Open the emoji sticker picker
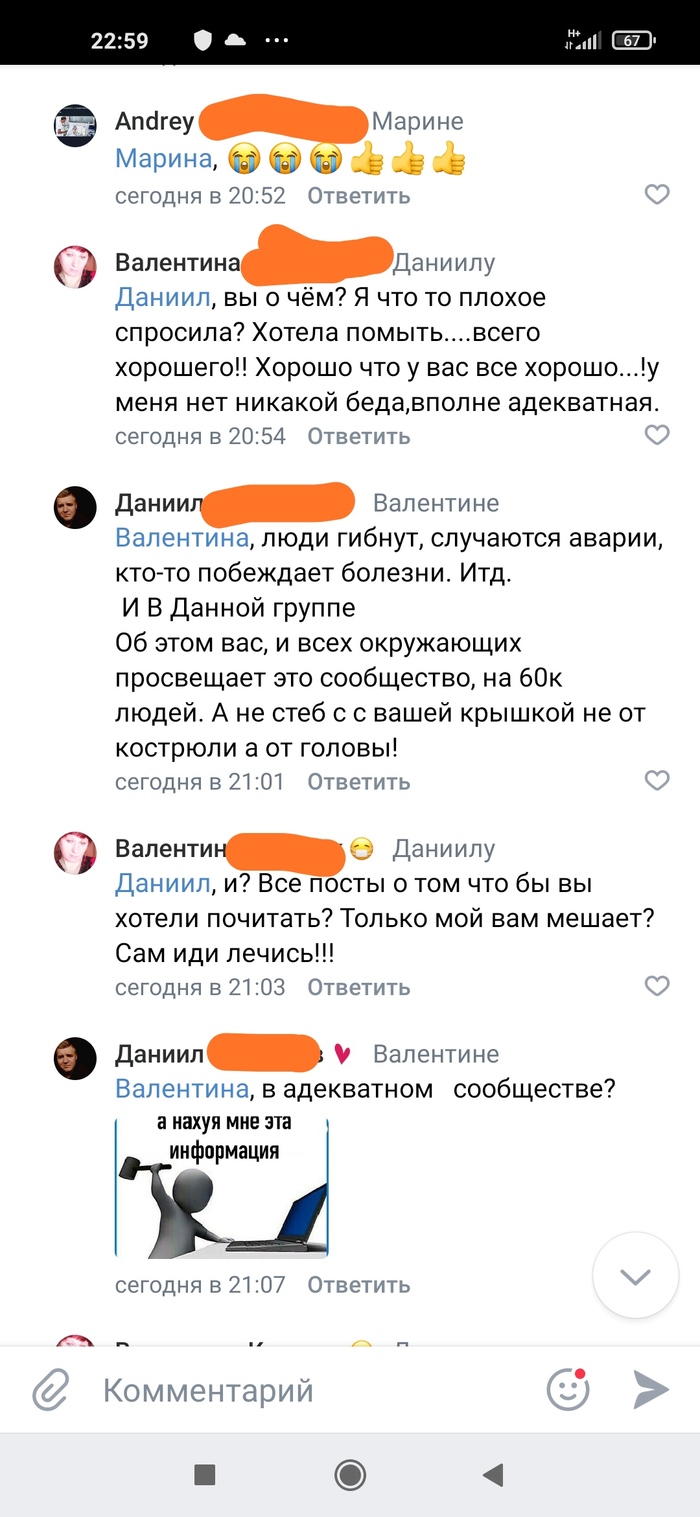Viewport: 700px width, 1517px height. [x=568, y=1389]
